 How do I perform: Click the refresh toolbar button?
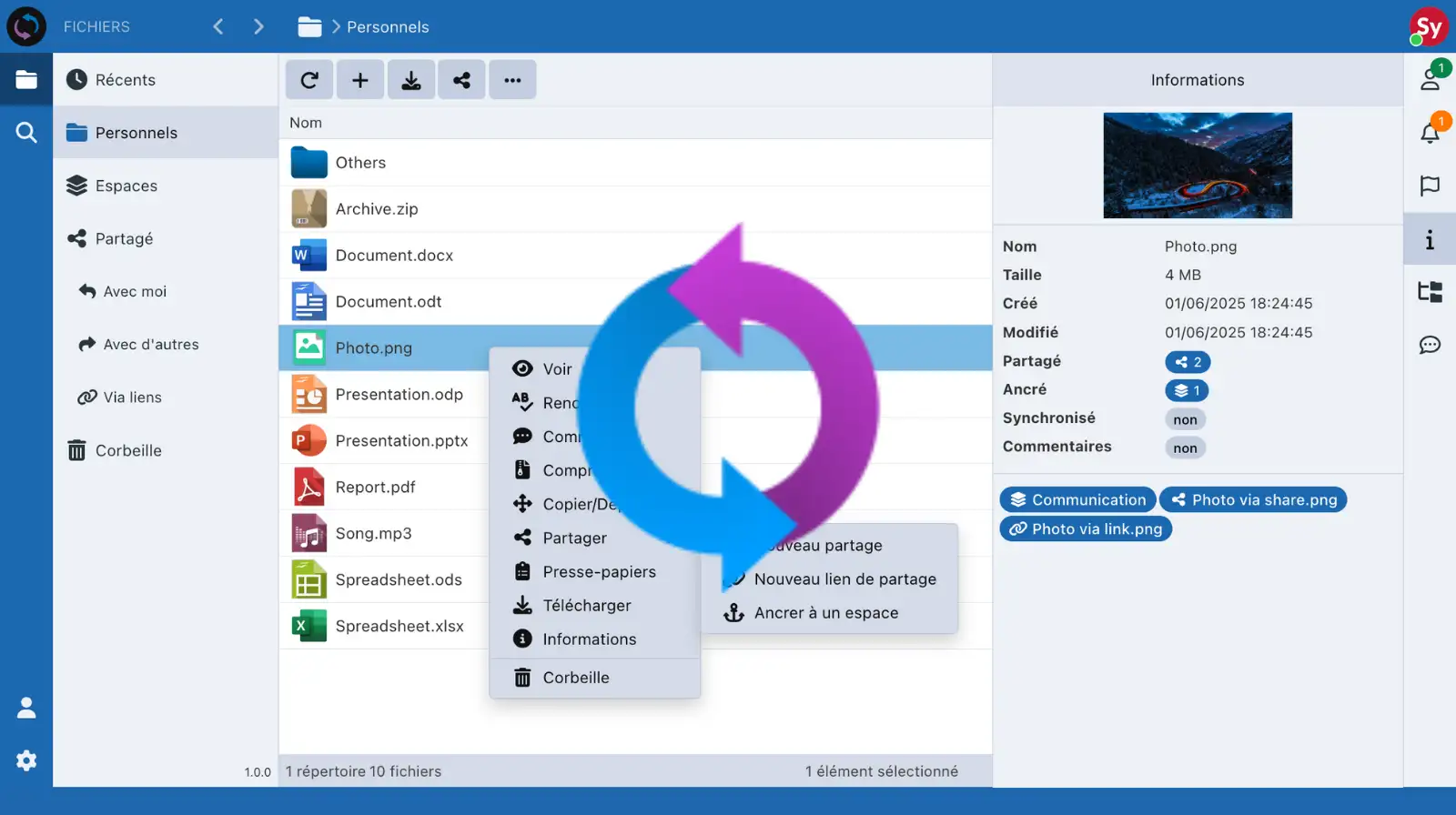tap(309, 80)
